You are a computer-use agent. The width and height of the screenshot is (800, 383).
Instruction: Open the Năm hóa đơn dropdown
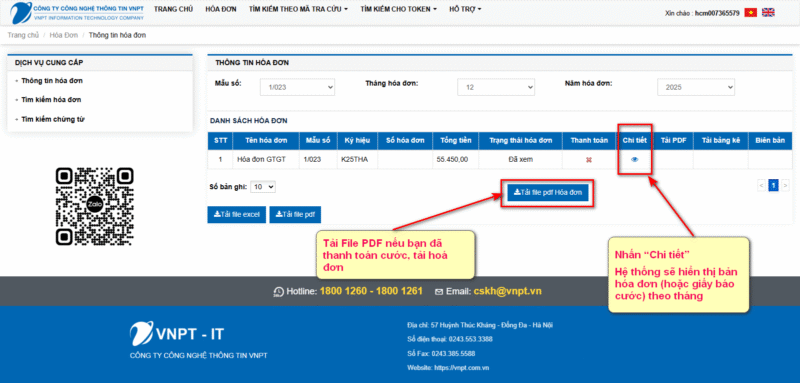[696, 87]
